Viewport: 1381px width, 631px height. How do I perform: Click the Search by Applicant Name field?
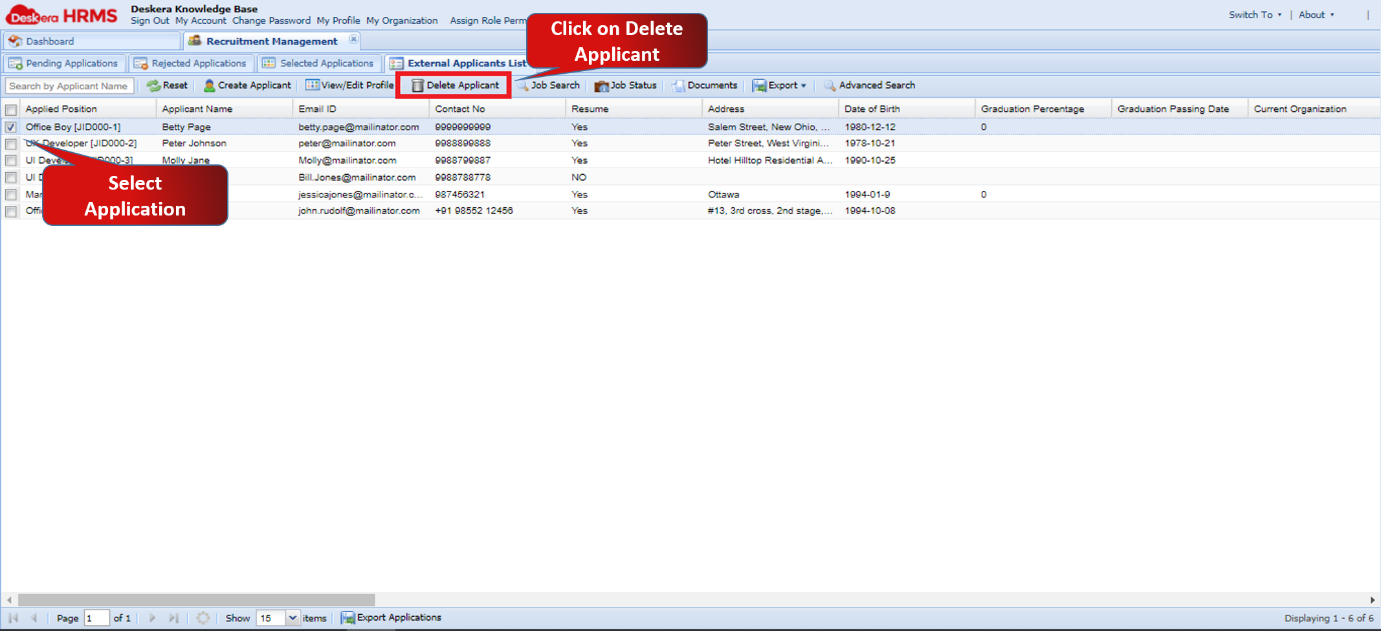click(x=68, y=85)
